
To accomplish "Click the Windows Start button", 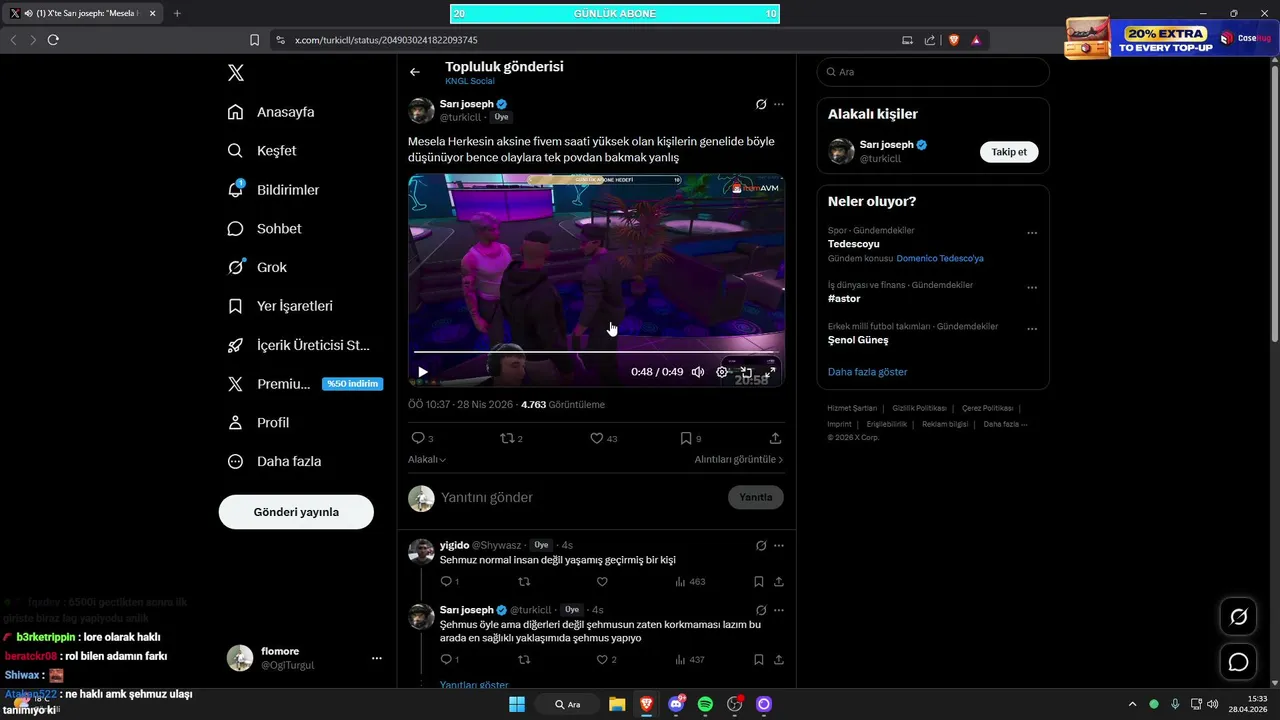I will coord(517,704).
